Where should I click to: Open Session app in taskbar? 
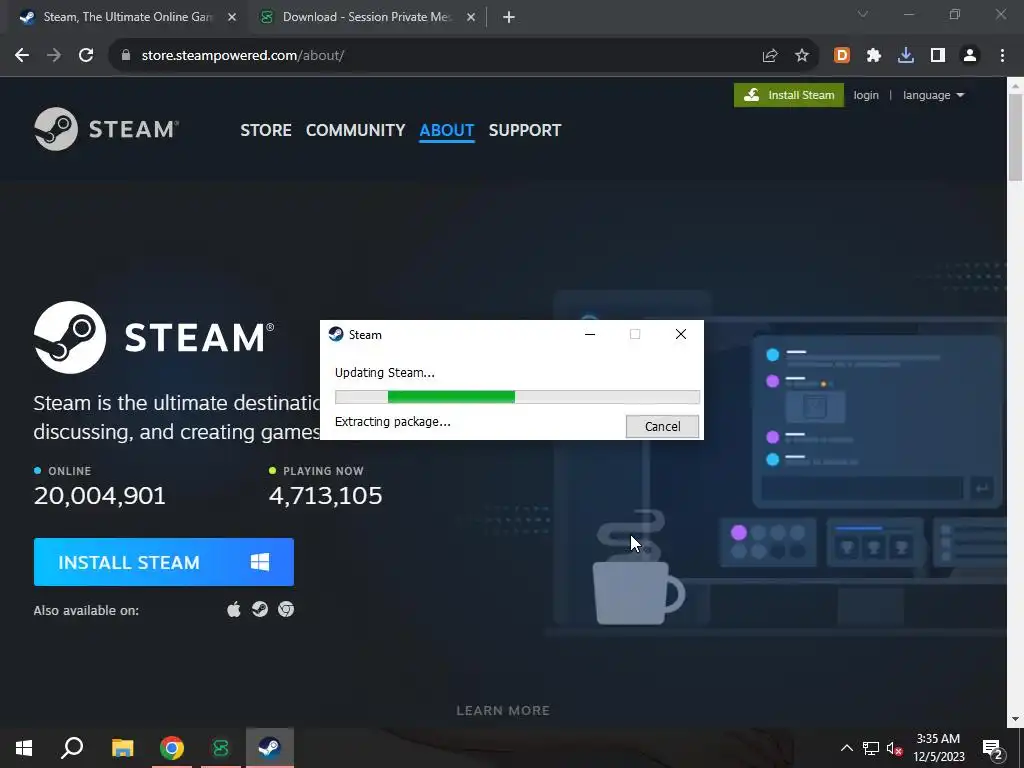coord(221,748)
